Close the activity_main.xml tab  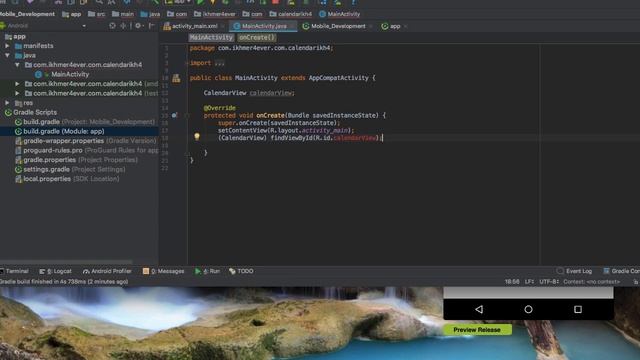(222, 26)
